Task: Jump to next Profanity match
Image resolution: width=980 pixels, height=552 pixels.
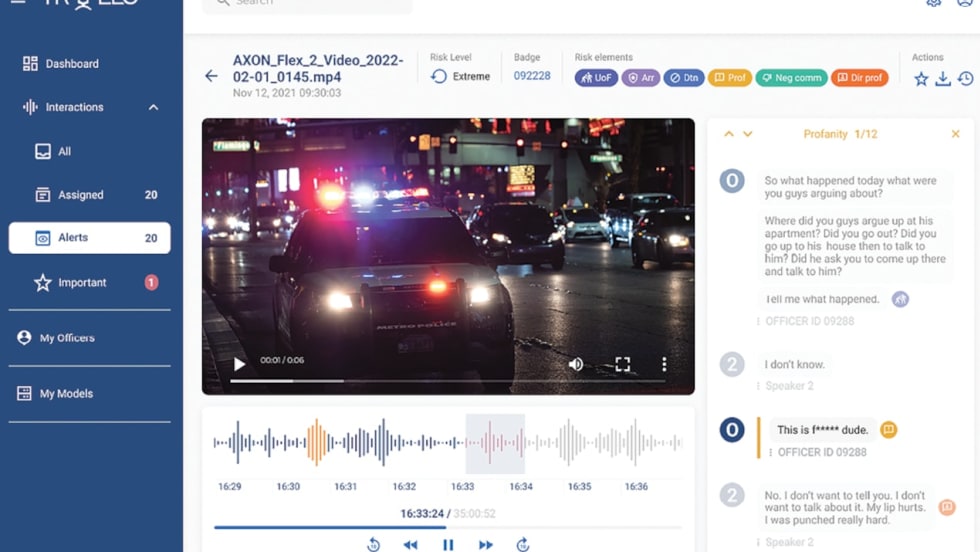Action: click(747, 134)
